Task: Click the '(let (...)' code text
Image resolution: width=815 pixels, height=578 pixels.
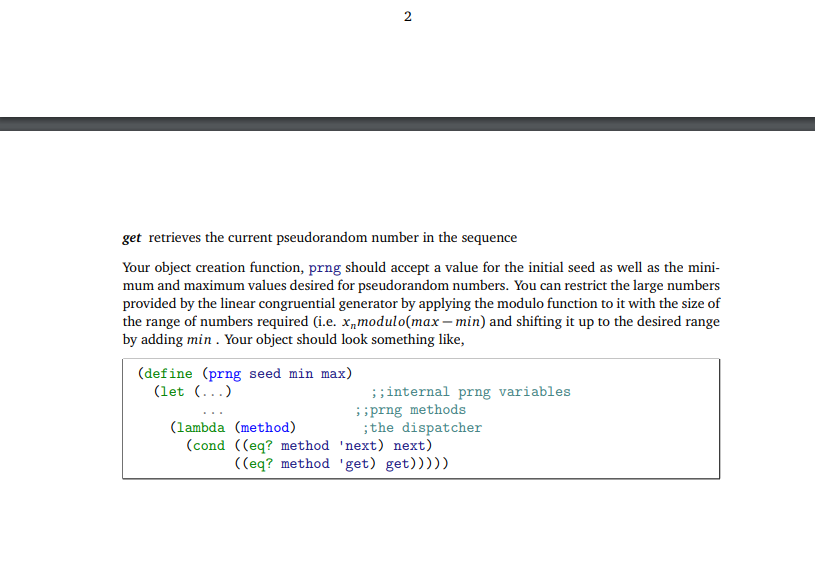Action: click(192, 392)
